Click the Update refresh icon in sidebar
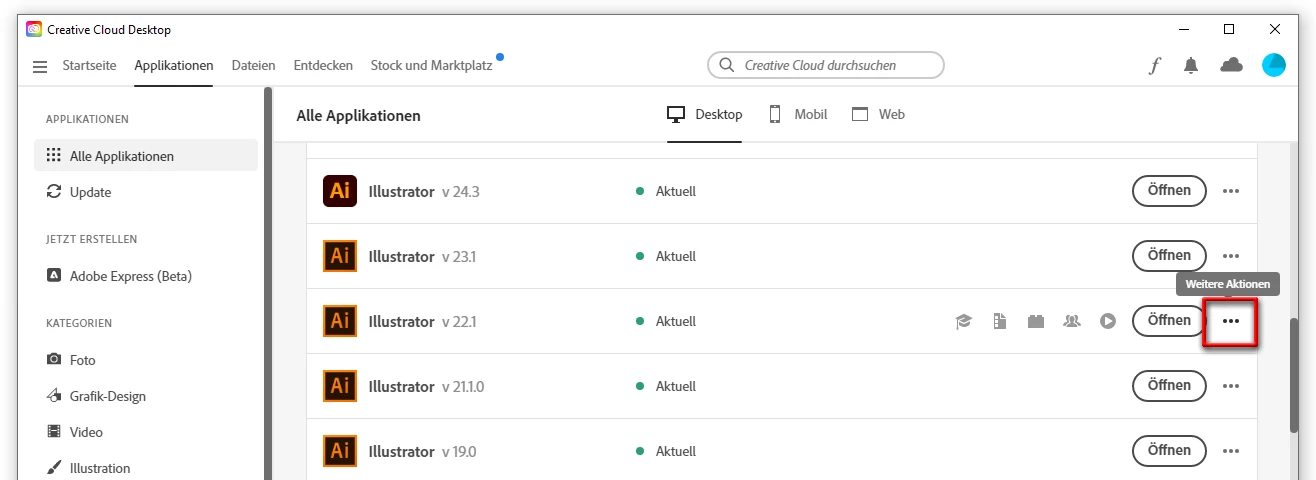The height and width of the screenshot is (480, 1316). (x=54, y=192)
